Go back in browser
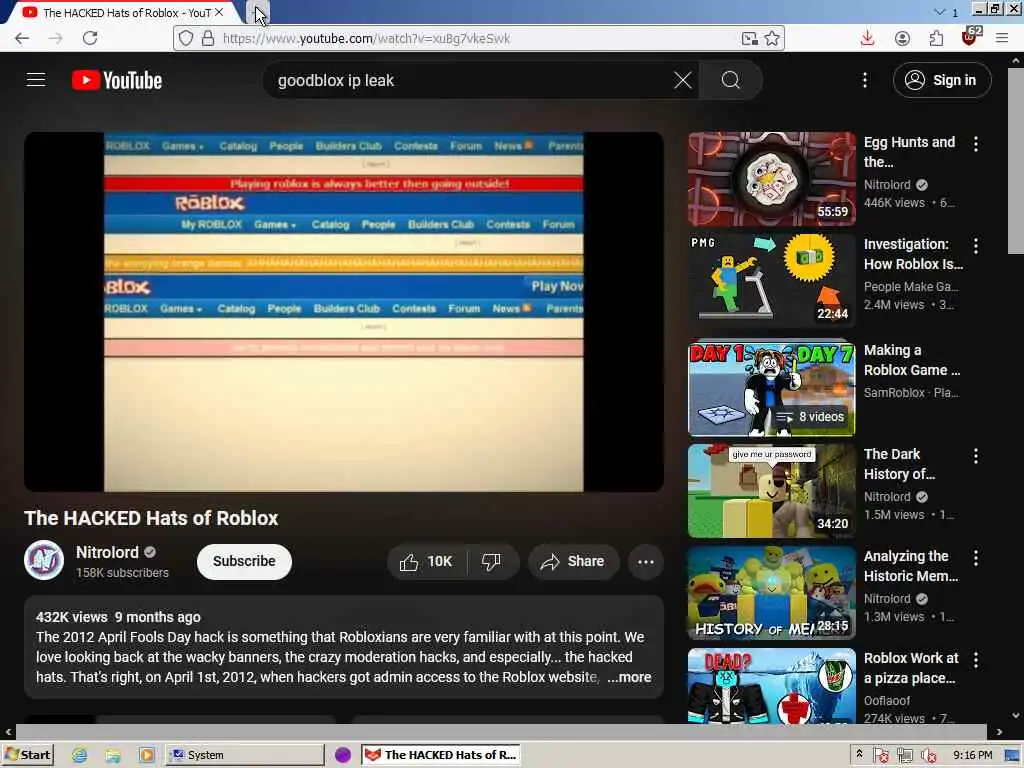Image resolution: width=1024 pixels, height=768 pixels. pos(22,38)
